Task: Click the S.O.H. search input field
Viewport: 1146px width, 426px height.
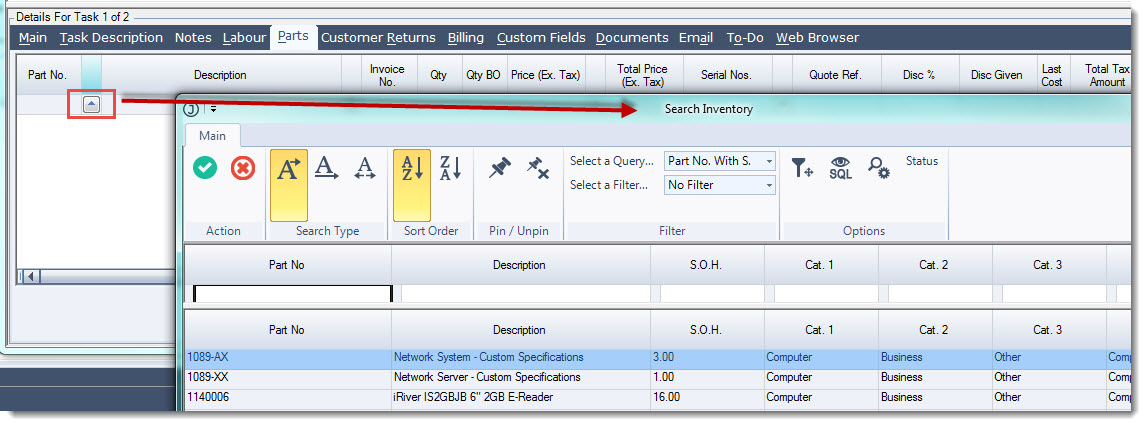Action: (712, 294)
